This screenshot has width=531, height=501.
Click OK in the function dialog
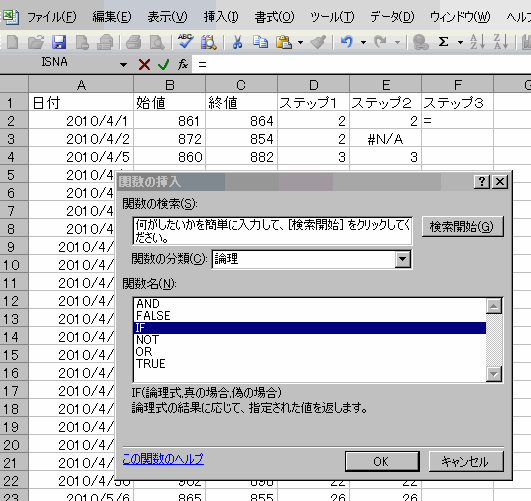tap(382, 461)
